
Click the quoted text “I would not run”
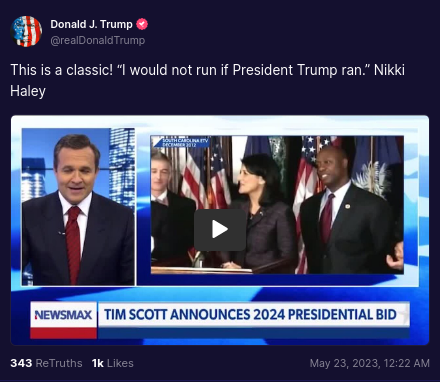[x=168, y=70]
